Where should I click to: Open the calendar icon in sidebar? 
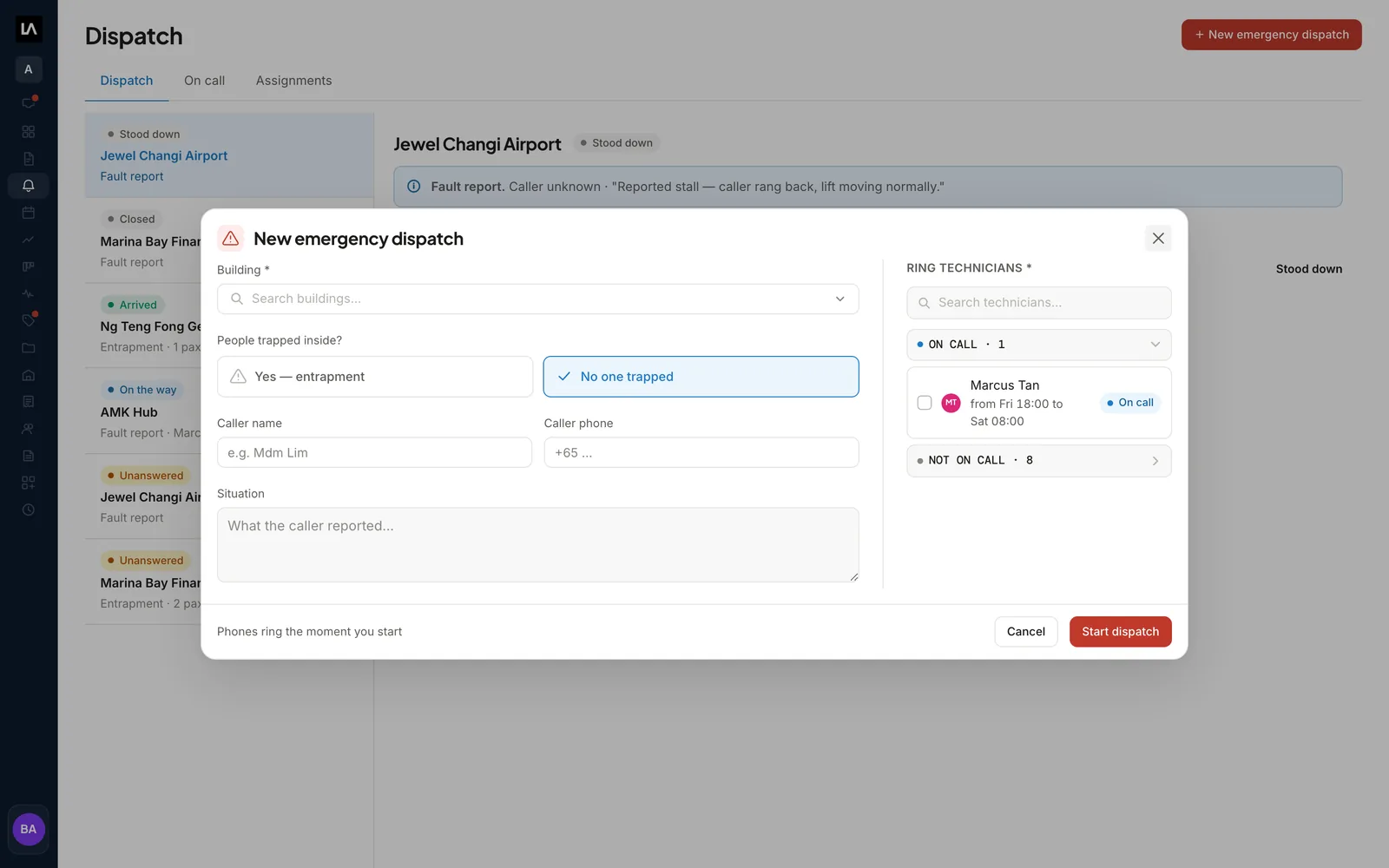pos(29,213)
